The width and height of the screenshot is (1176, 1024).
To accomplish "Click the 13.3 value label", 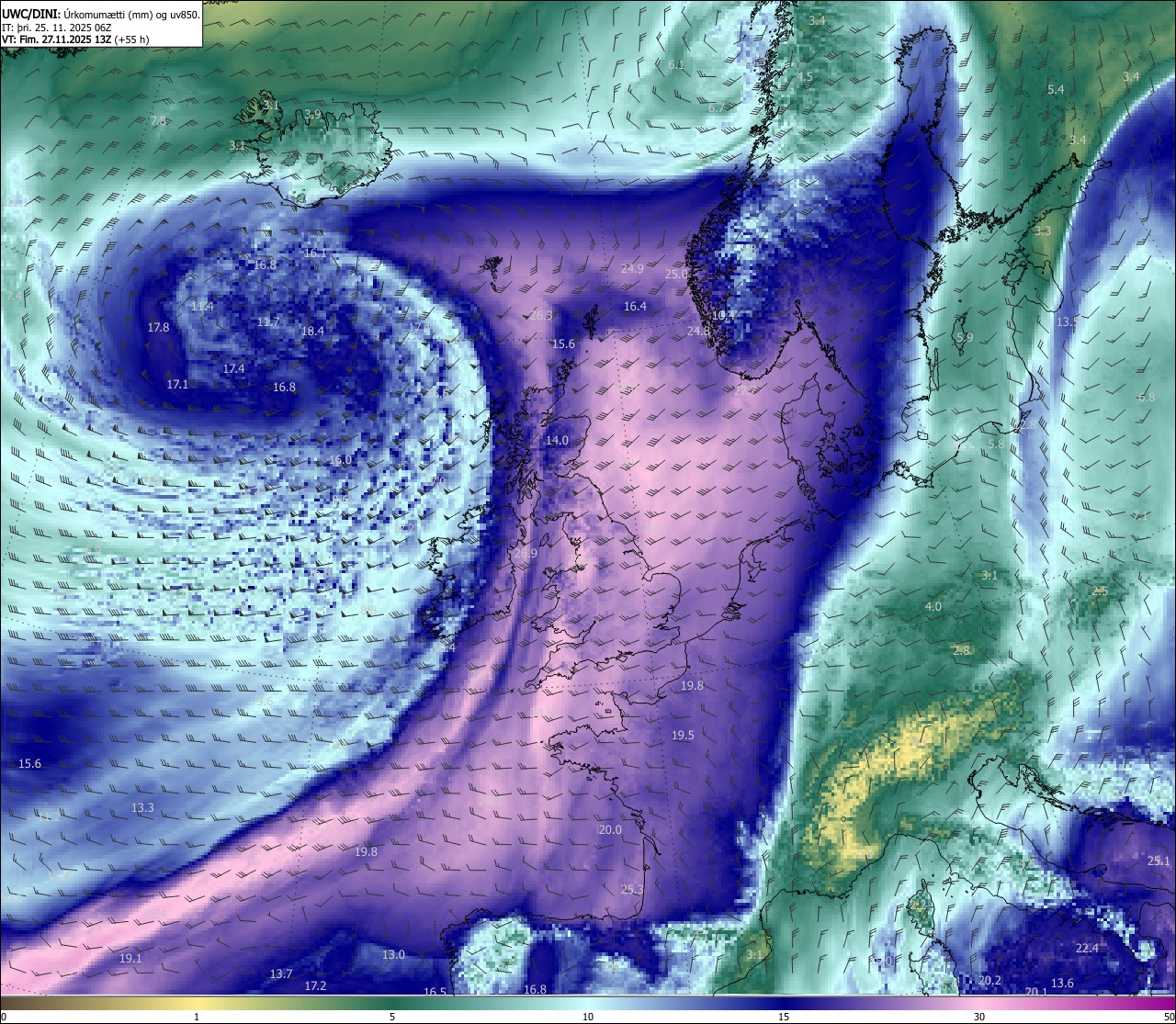I will tap(142, 808).
